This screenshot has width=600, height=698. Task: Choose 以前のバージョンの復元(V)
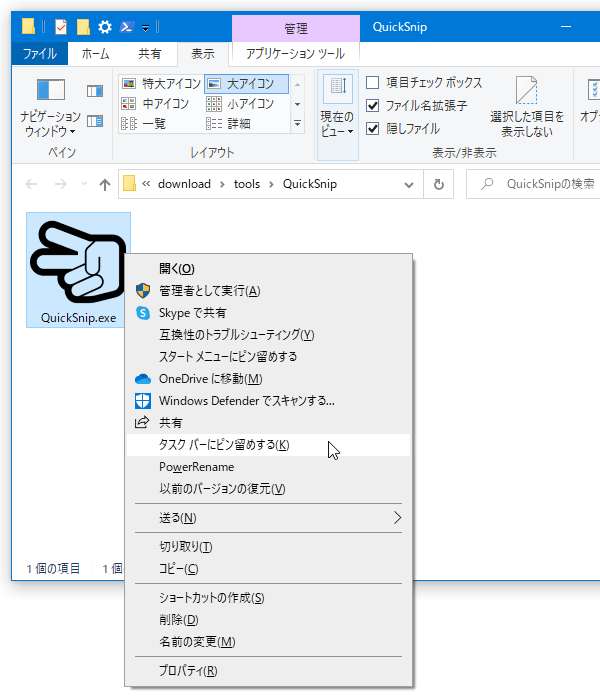point(268,489)
